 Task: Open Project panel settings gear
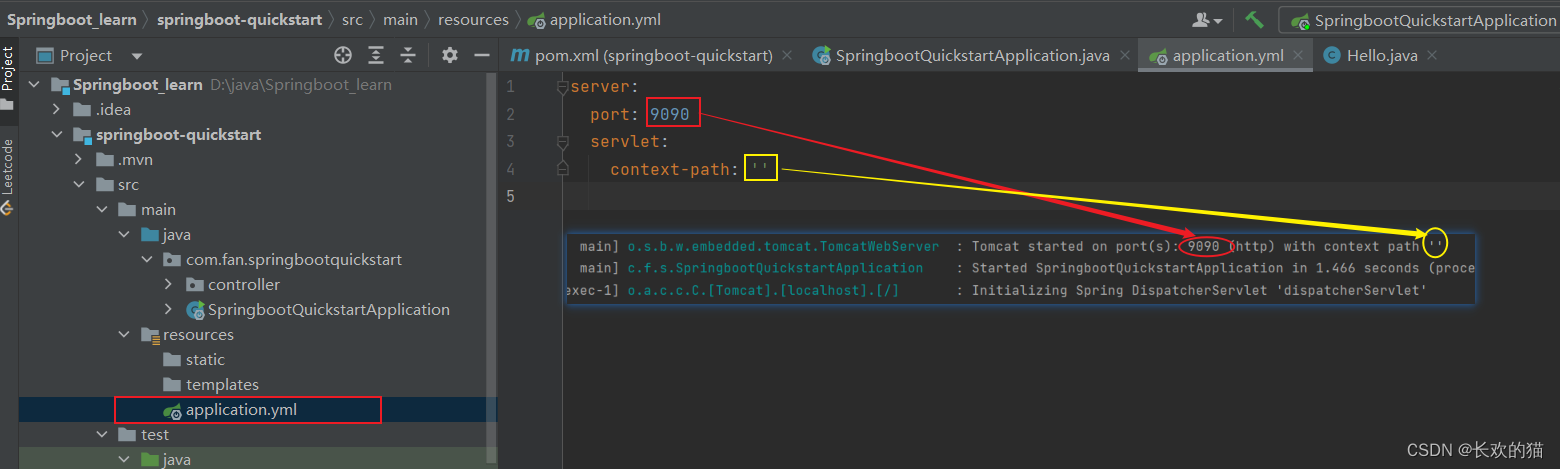450,55
